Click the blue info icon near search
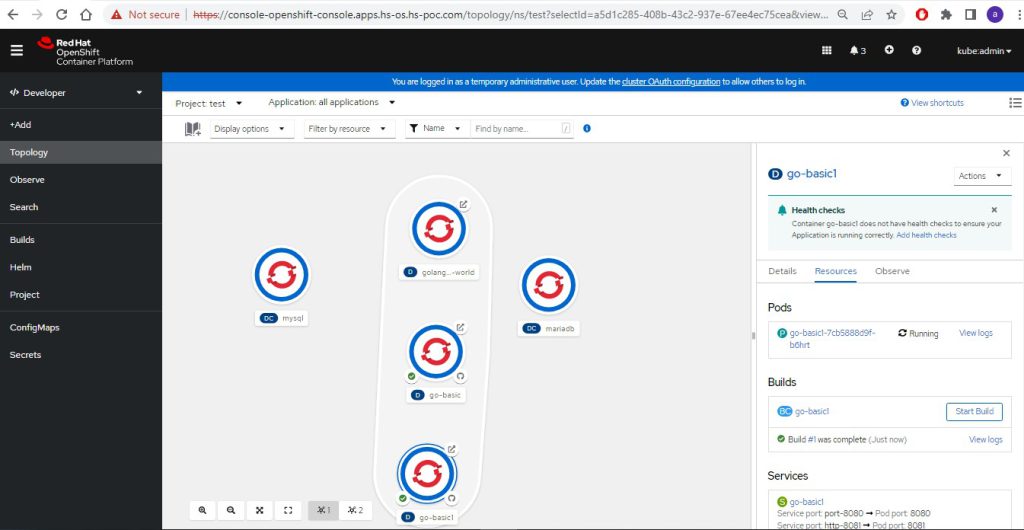The image size is (1024, 530). tap(586, 129)
